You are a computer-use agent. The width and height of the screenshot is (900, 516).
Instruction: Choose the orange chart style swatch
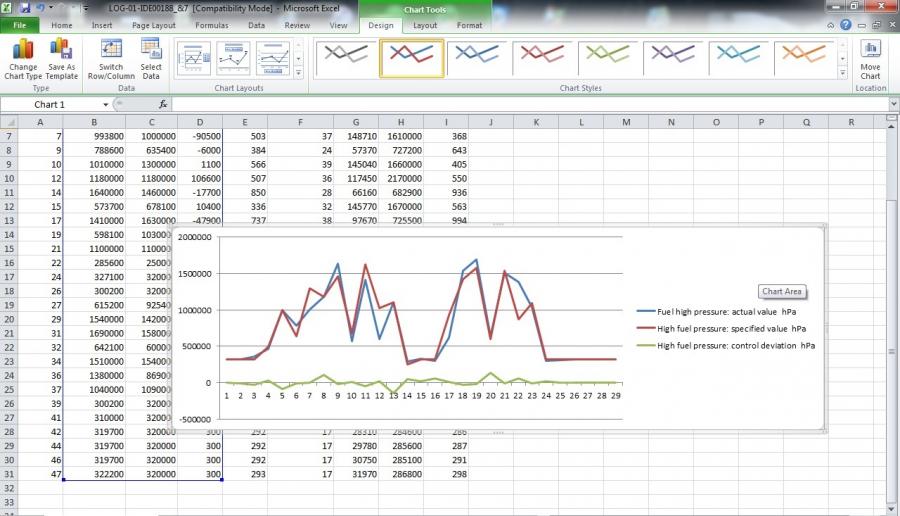806,59
